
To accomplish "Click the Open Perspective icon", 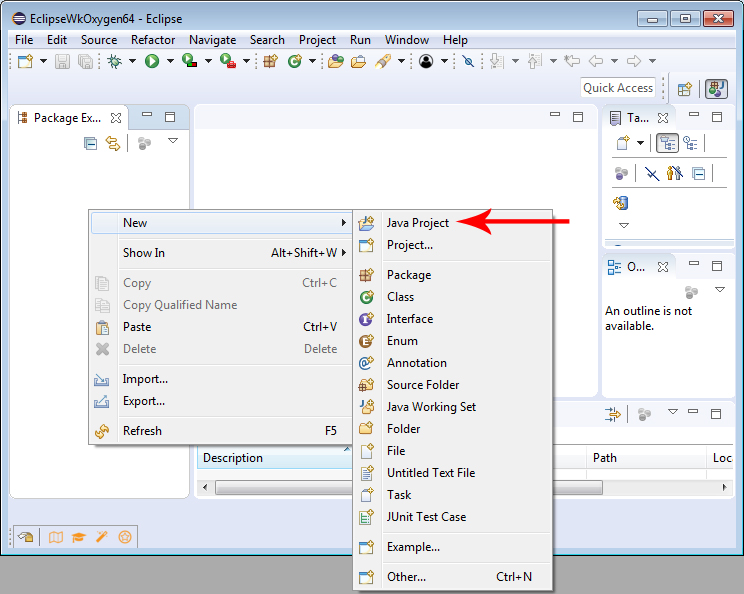I will click(x=684, y=89).
